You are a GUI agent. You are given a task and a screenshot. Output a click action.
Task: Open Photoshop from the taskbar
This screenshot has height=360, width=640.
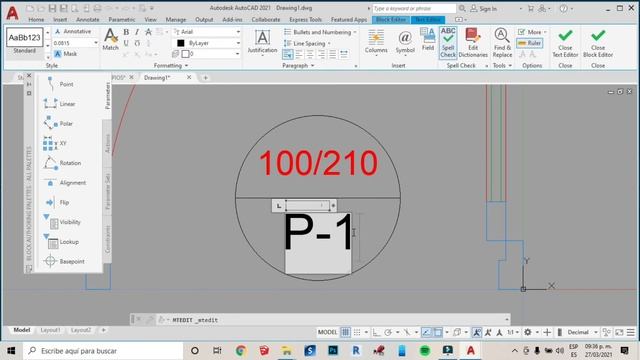tap(333, 350)
